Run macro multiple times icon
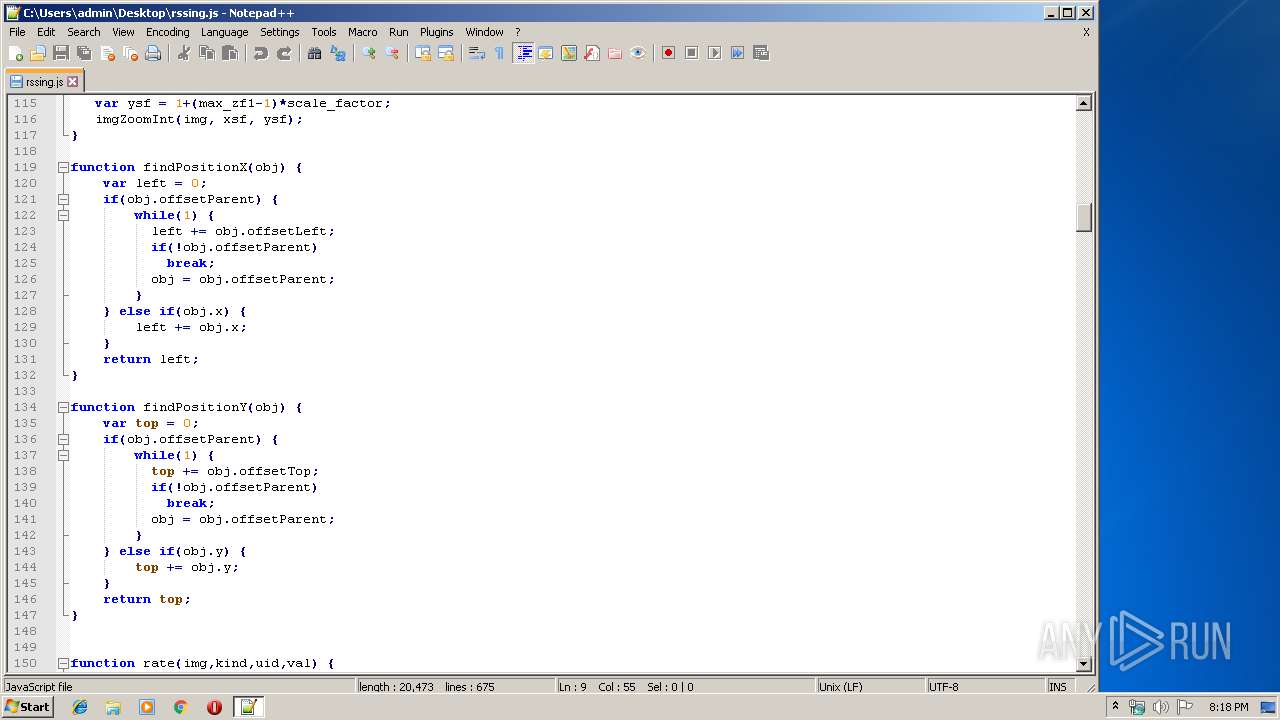1280x720 pixels. (x=738, y=53)
